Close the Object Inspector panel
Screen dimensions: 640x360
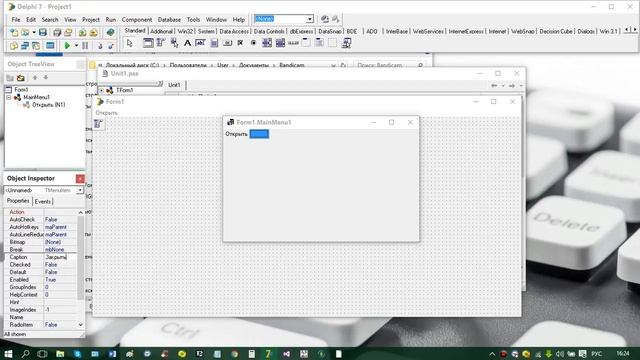80,178
